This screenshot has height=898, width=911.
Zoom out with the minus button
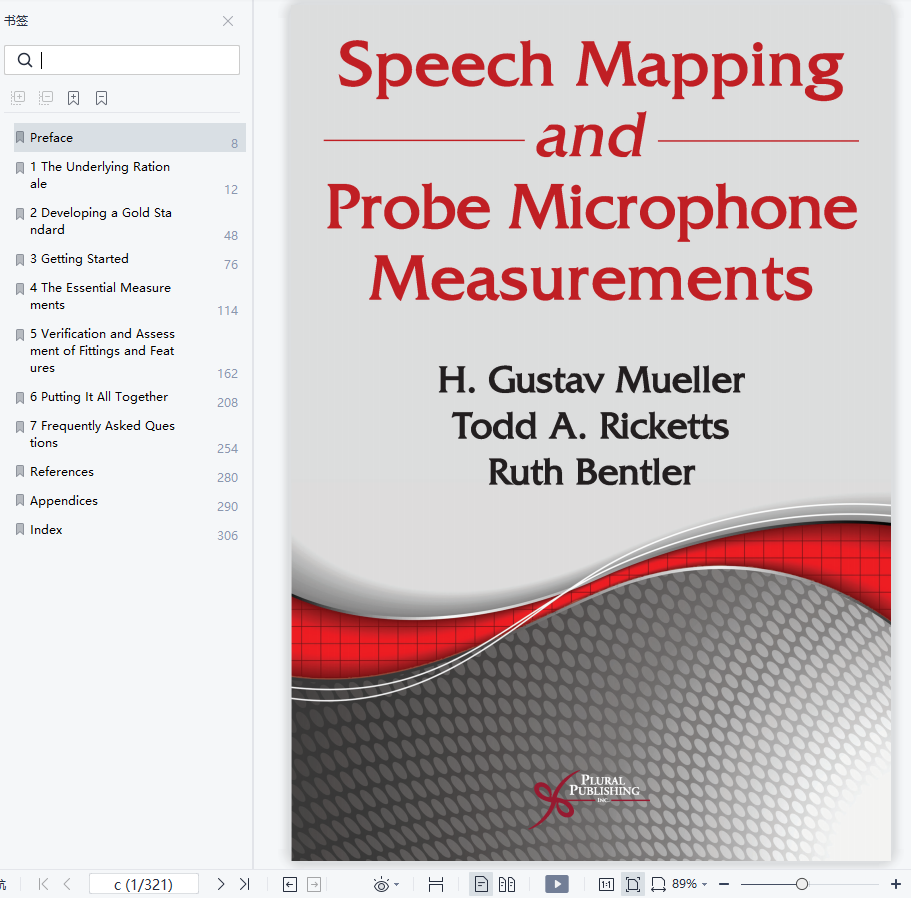[x=724, y=884]
